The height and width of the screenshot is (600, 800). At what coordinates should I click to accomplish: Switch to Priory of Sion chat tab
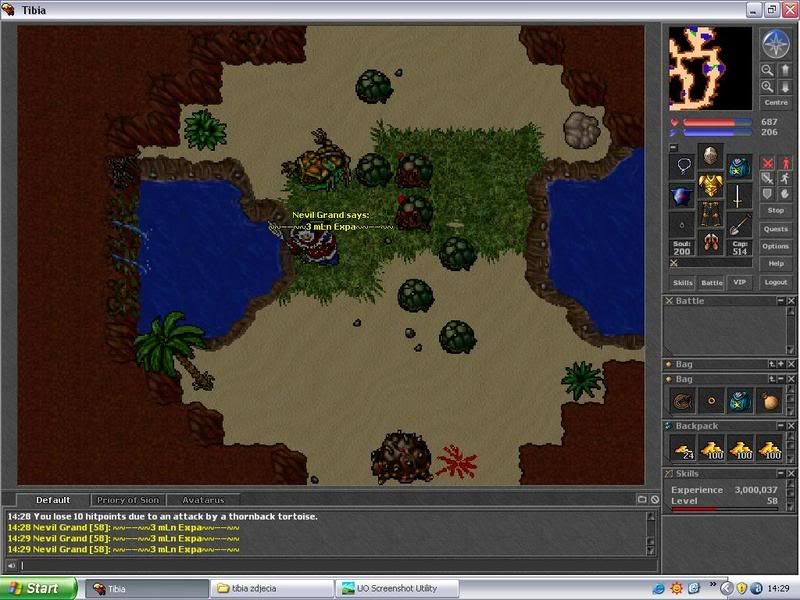tap(128, 500)
